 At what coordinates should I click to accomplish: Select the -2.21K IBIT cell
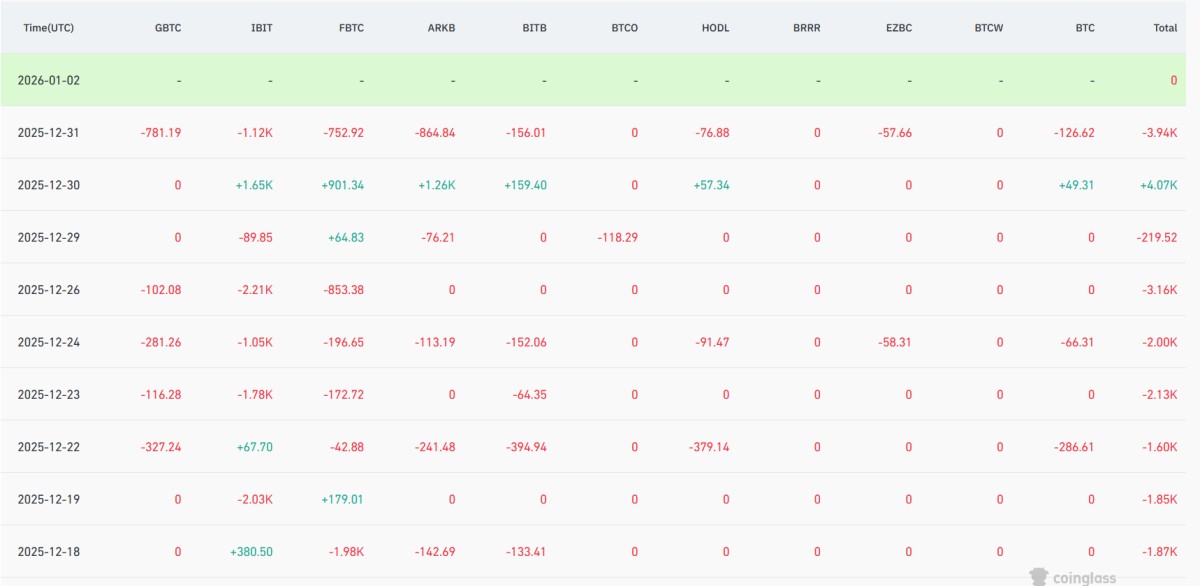(x=253, y=290)
